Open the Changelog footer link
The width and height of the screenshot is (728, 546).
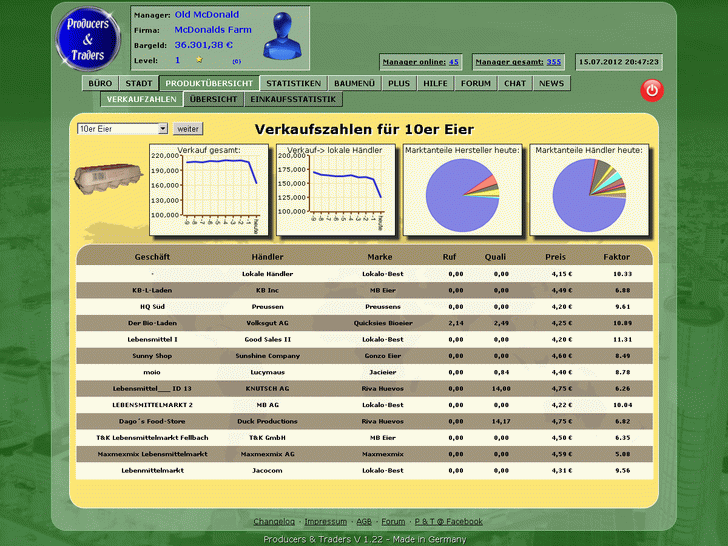(x=274, y=521)
